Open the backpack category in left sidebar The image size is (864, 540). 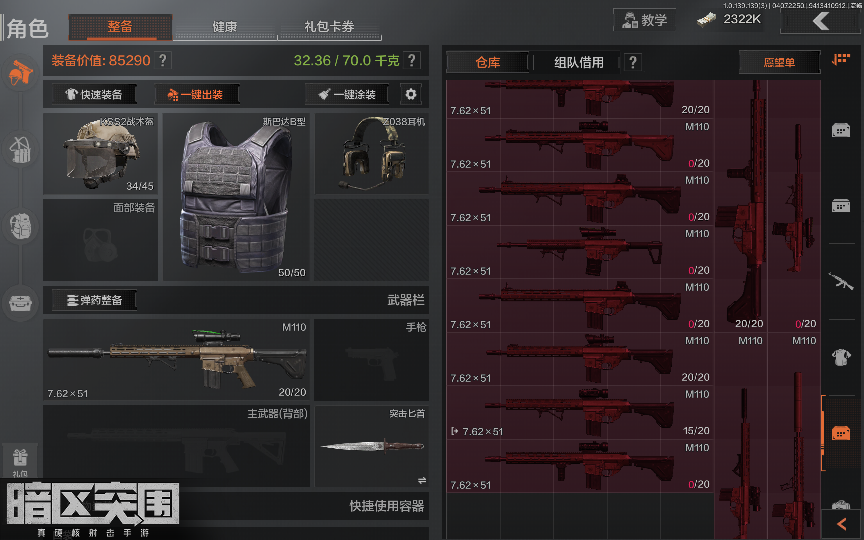click(x=21, y=149)
